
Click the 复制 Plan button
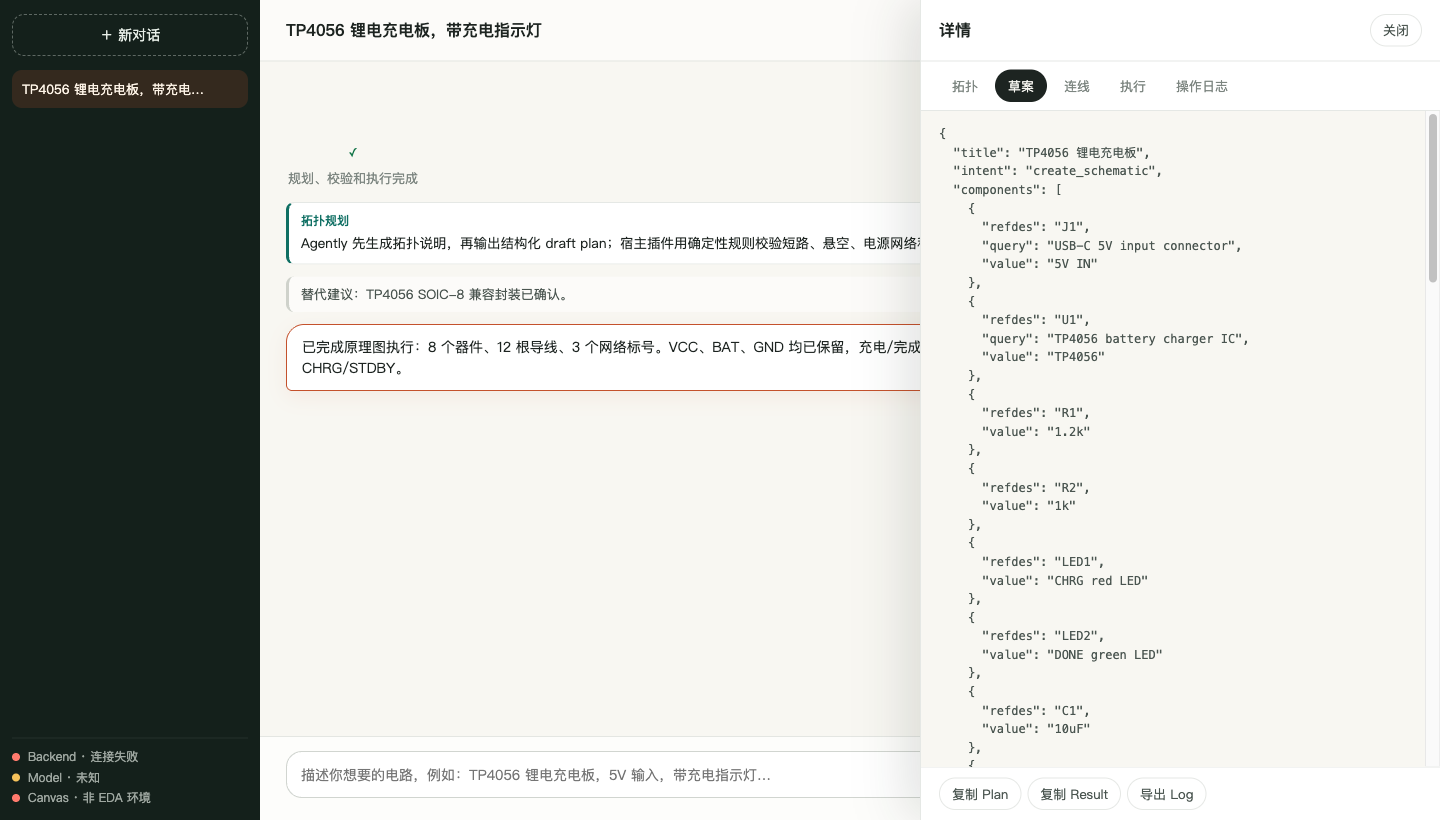click(980, 794)
